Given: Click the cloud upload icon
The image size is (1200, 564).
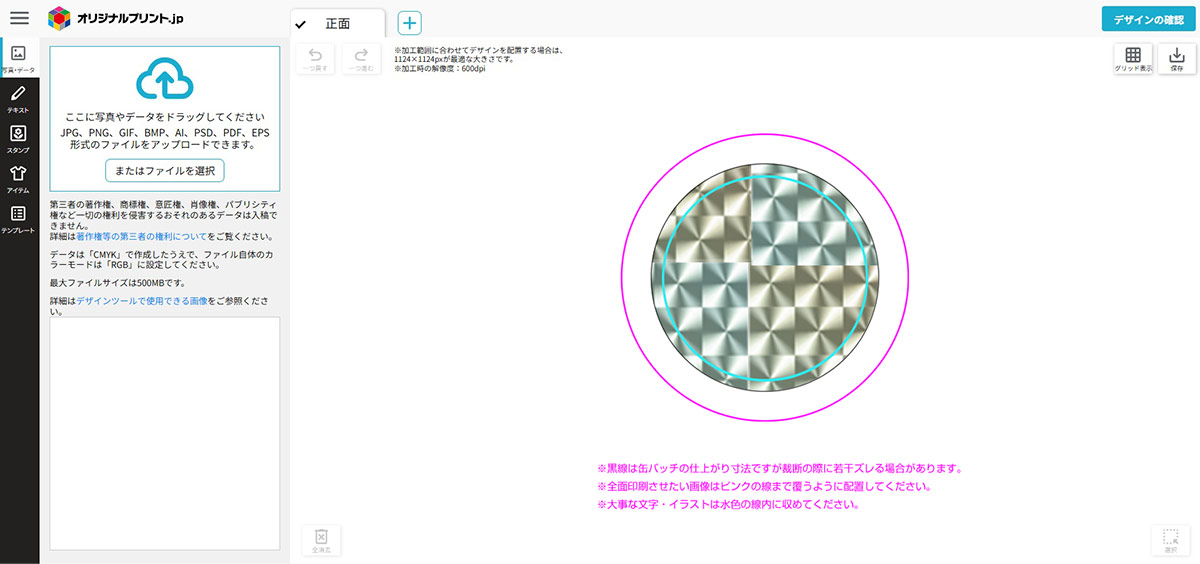Looking at the screenshot, I should pos(164,79).
